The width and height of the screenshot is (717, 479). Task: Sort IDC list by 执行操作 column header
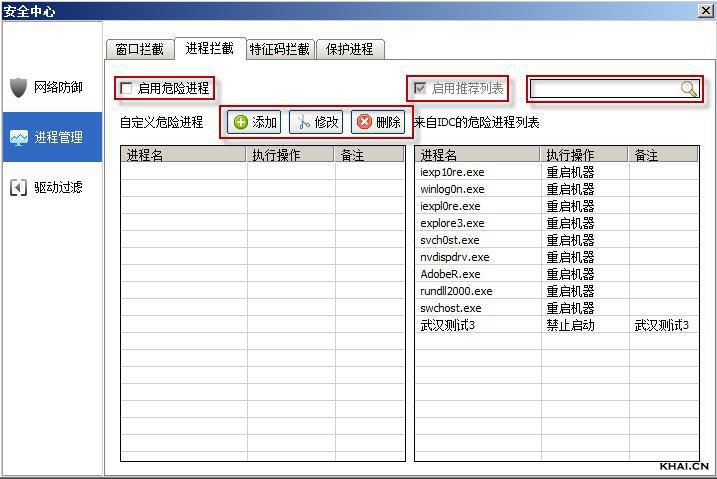click(584, 155)
